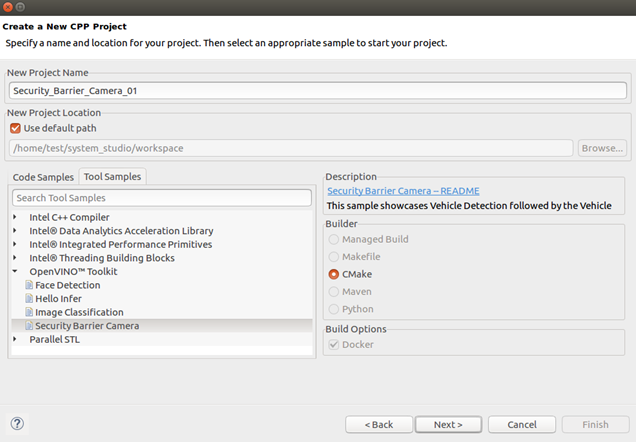Select the Intel C++ Compiler category label
This screenshot has width=636, height=442.
[x=69, y=217]
